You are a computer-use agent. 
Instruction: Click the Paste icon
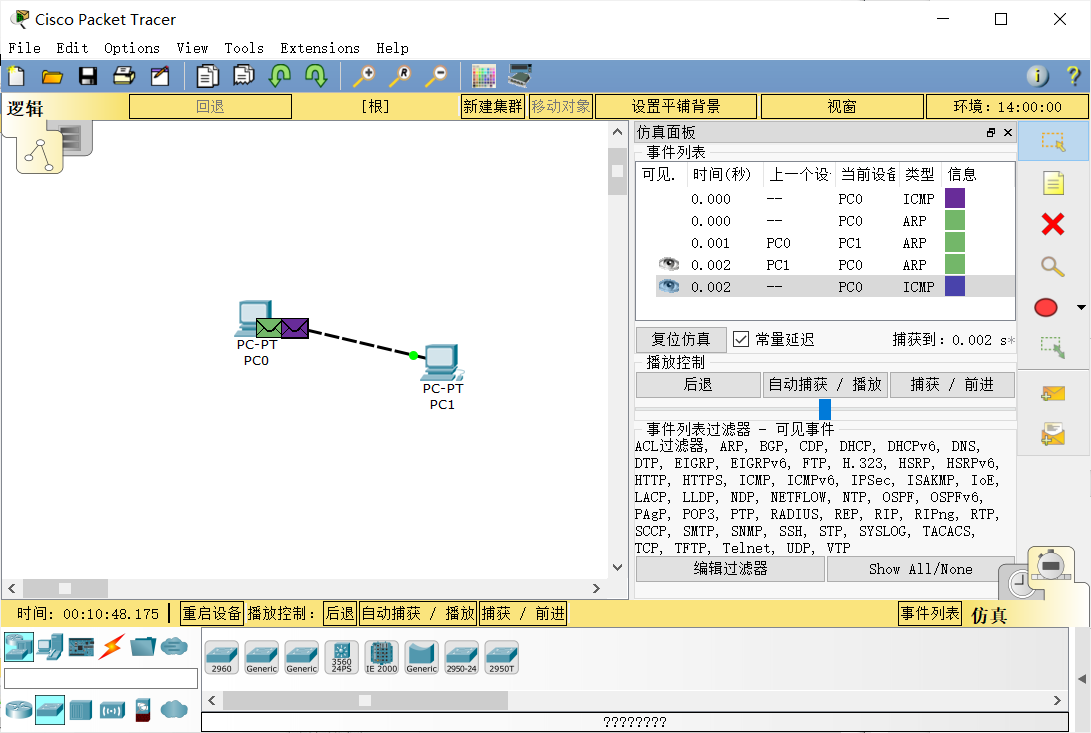(x=244, y=75)
